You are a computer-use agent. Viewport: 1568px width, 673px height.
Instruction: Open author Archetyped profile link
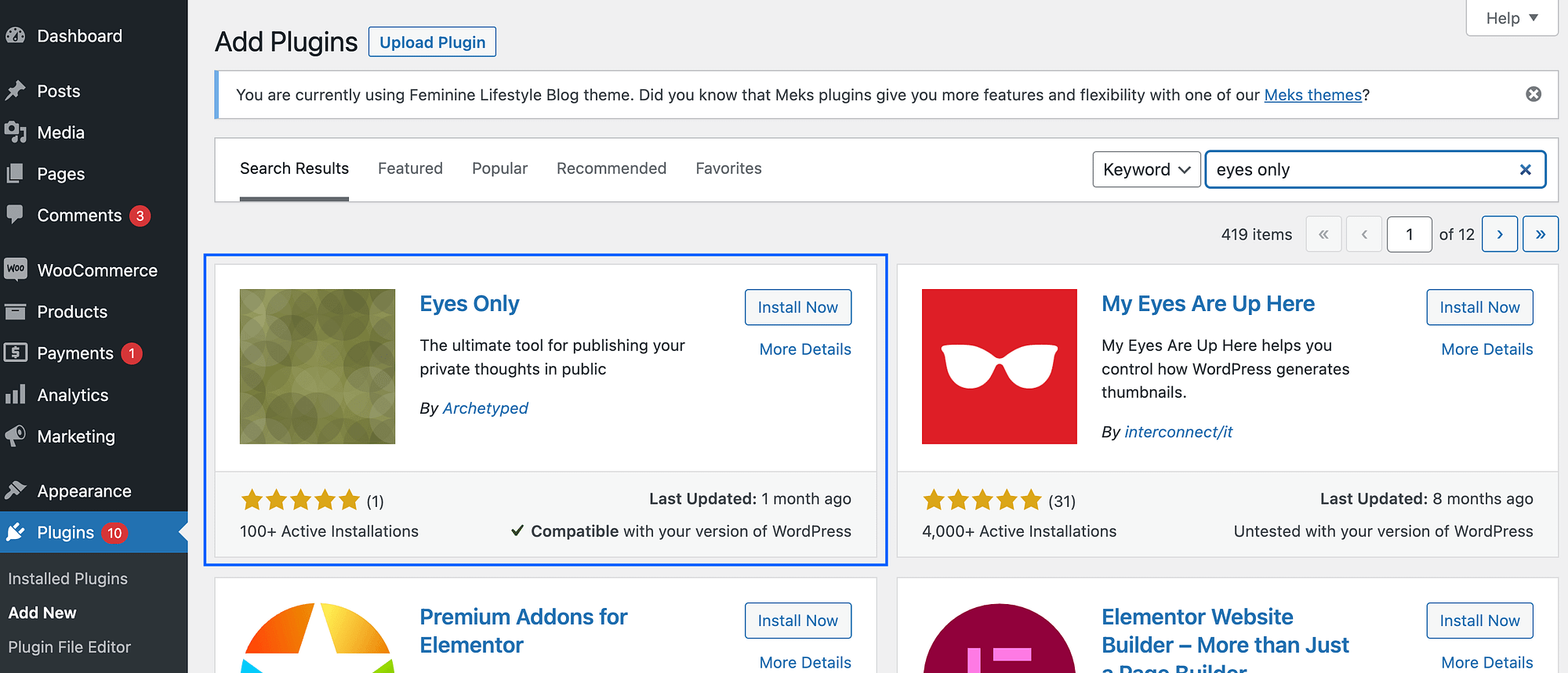(485, 408)
